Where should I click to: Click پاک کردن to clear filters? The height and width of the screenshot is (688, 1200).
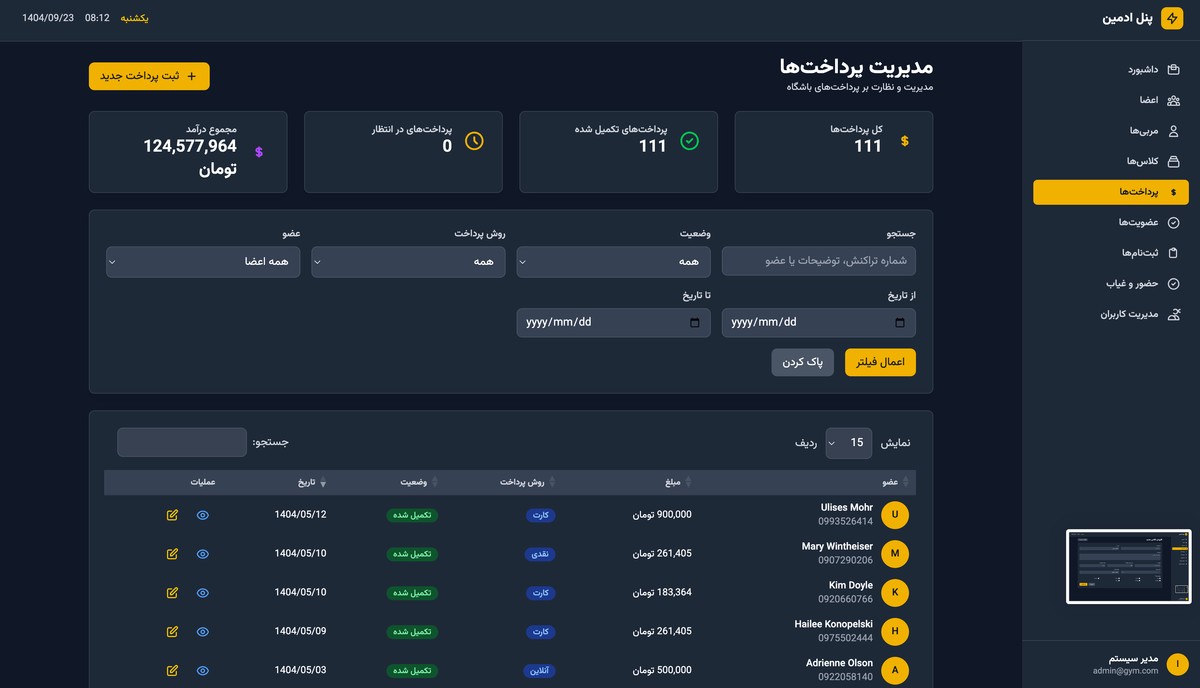pos(802,362)
